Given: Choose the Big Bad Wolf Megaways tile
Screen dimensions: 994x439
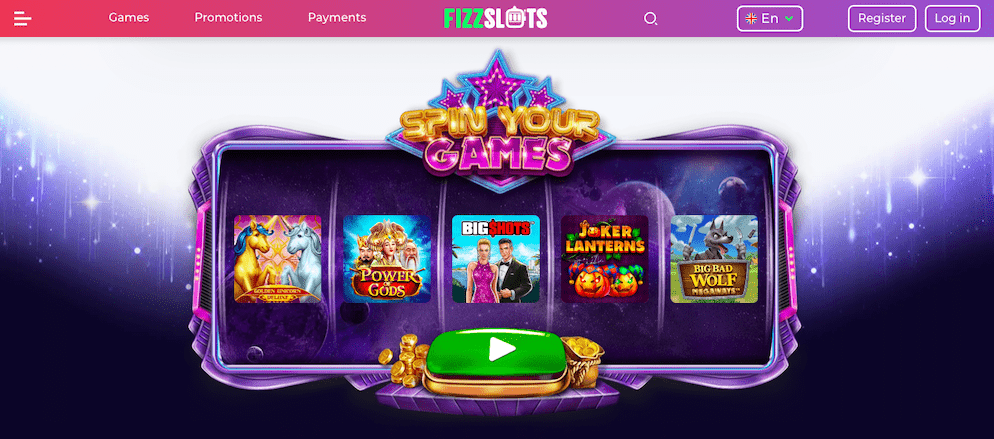Looking at the screenshot, I should [x=714, y=259].
